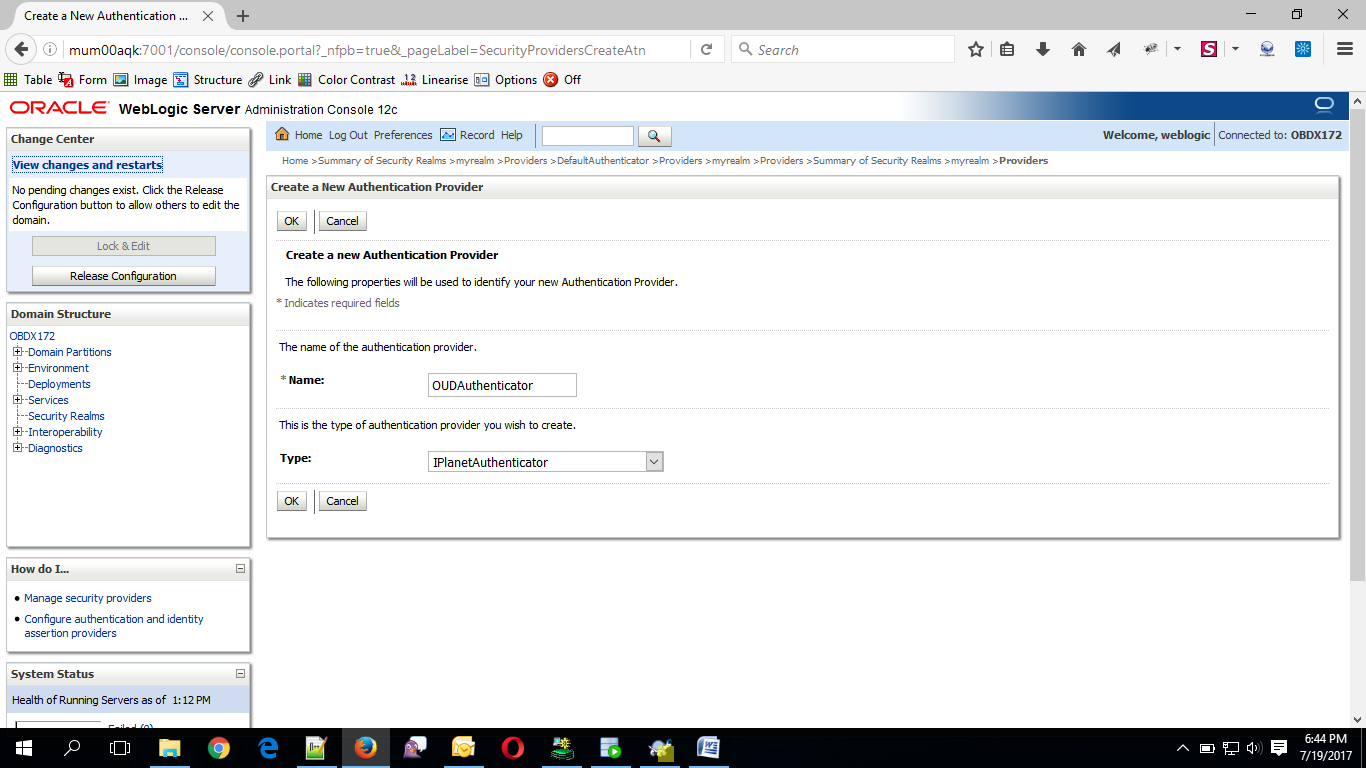Open Microsoft Word from the taskbar

[708, 747]
